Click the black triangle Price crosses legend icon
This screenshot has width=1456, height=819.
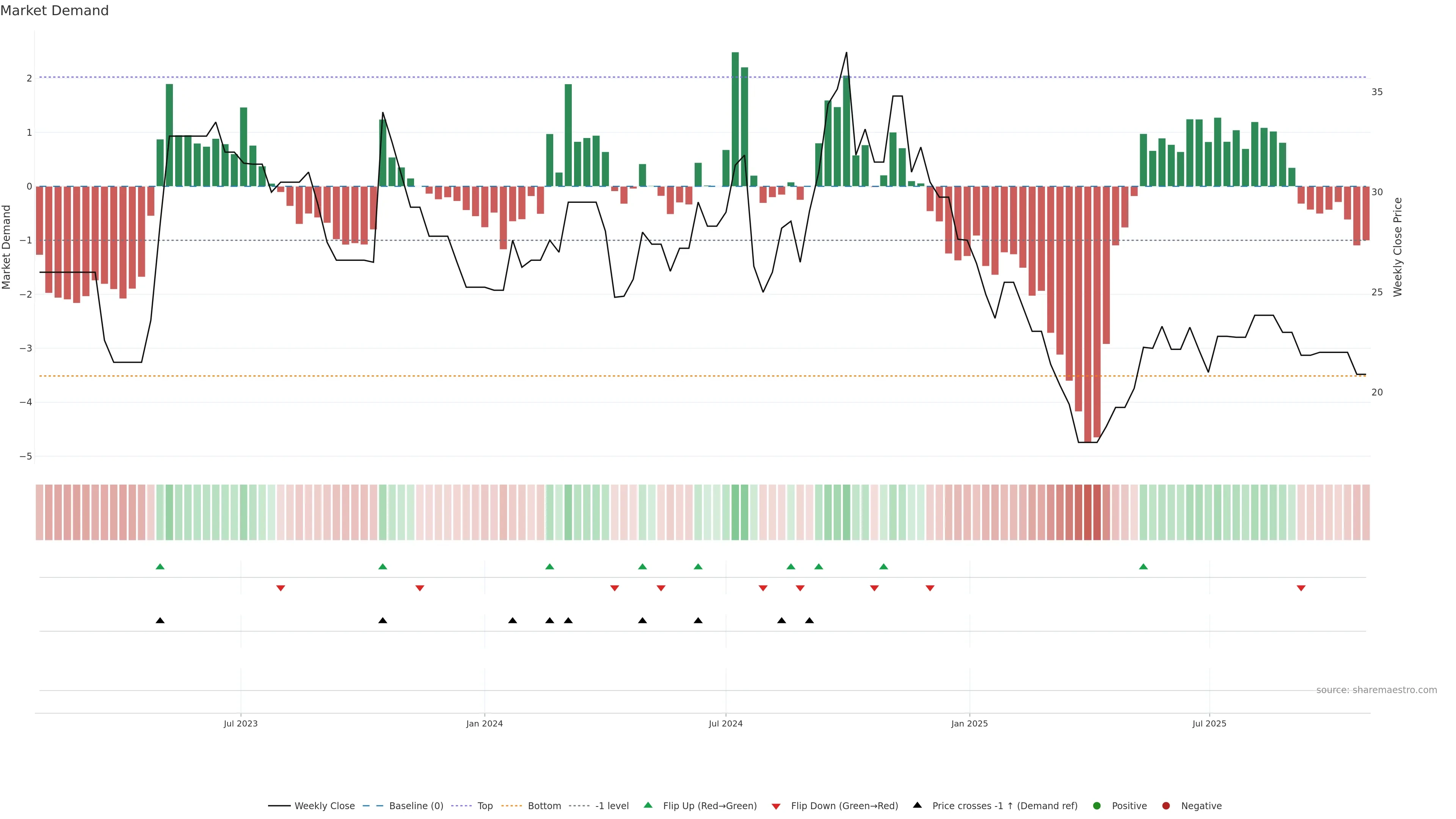917,805
